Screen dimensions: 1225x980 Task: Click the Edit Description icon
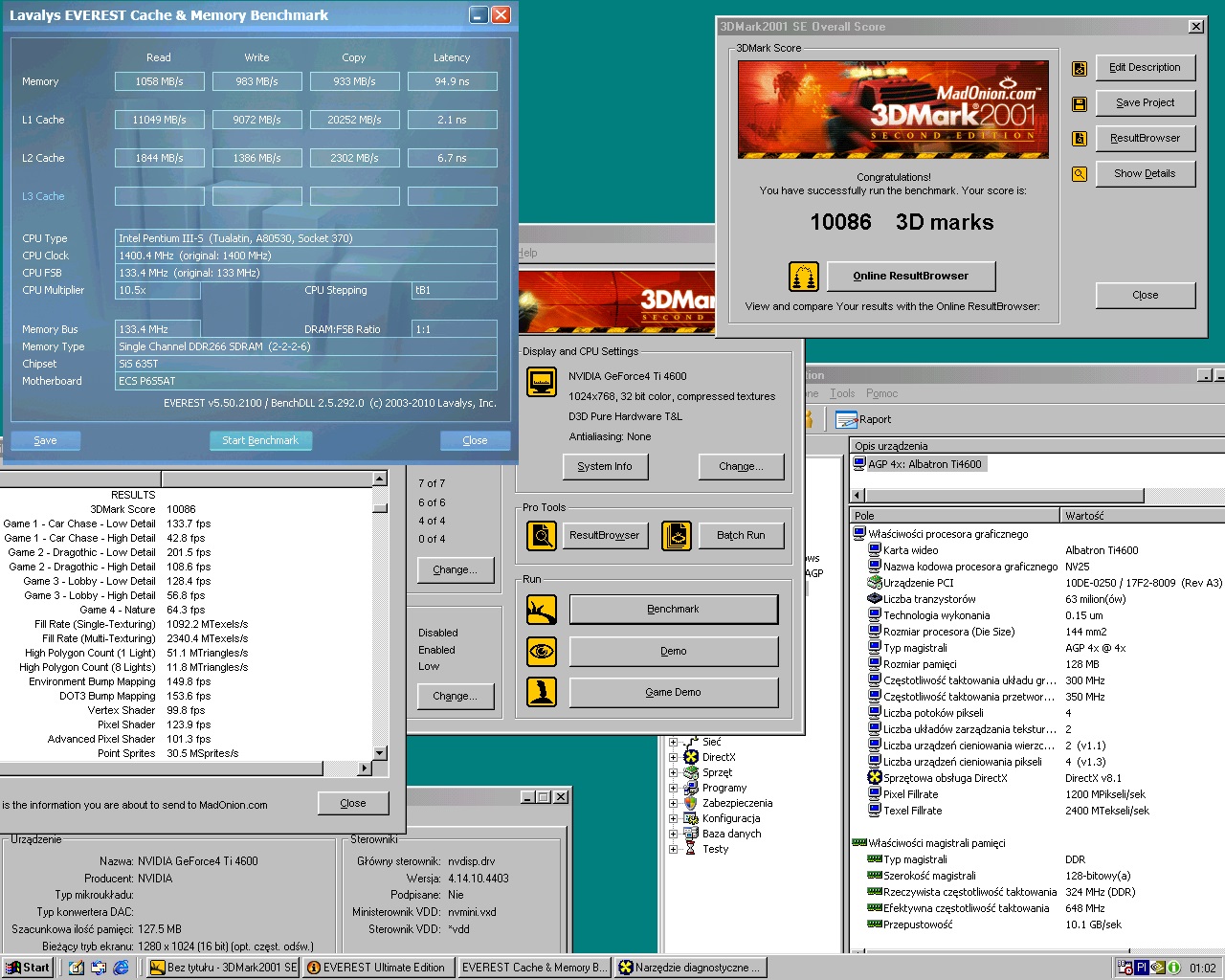pos(1080,69)
